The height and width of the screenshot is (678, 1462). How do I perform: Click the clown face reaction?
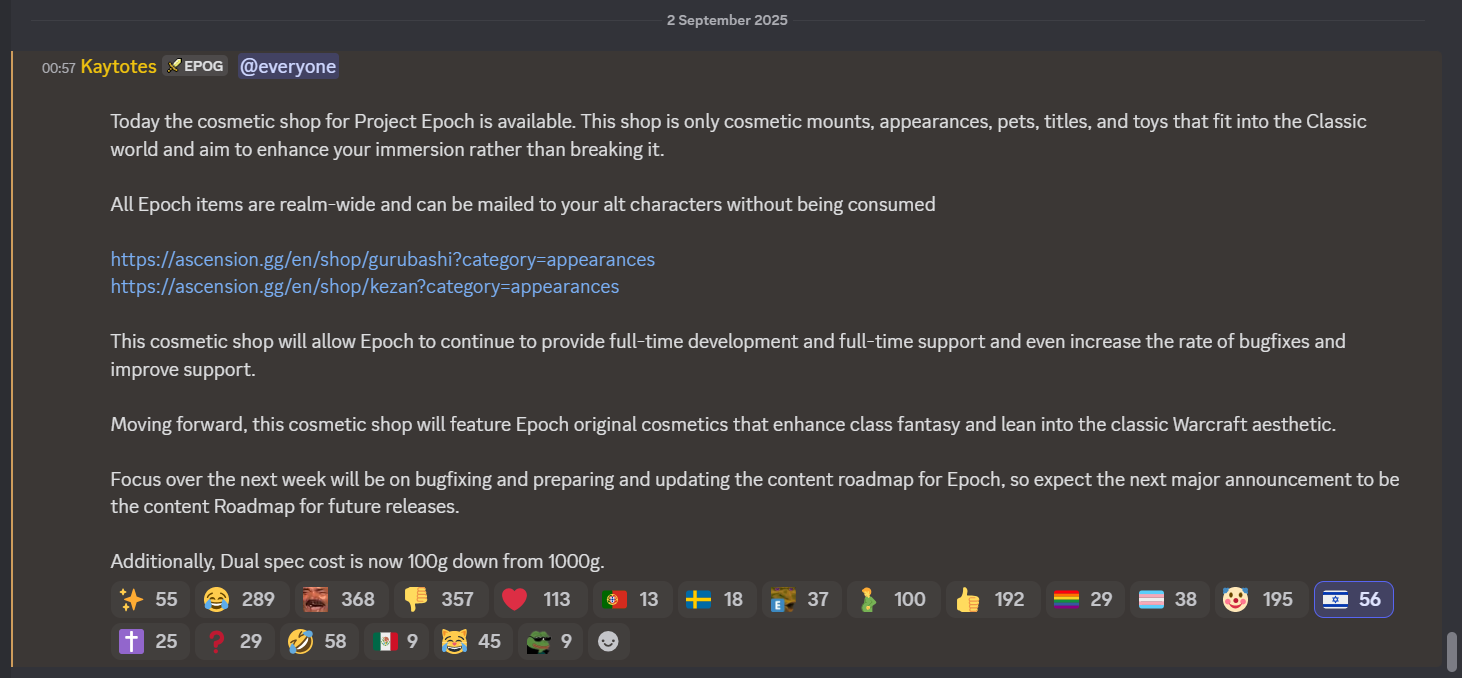(x=1262, y=599)
